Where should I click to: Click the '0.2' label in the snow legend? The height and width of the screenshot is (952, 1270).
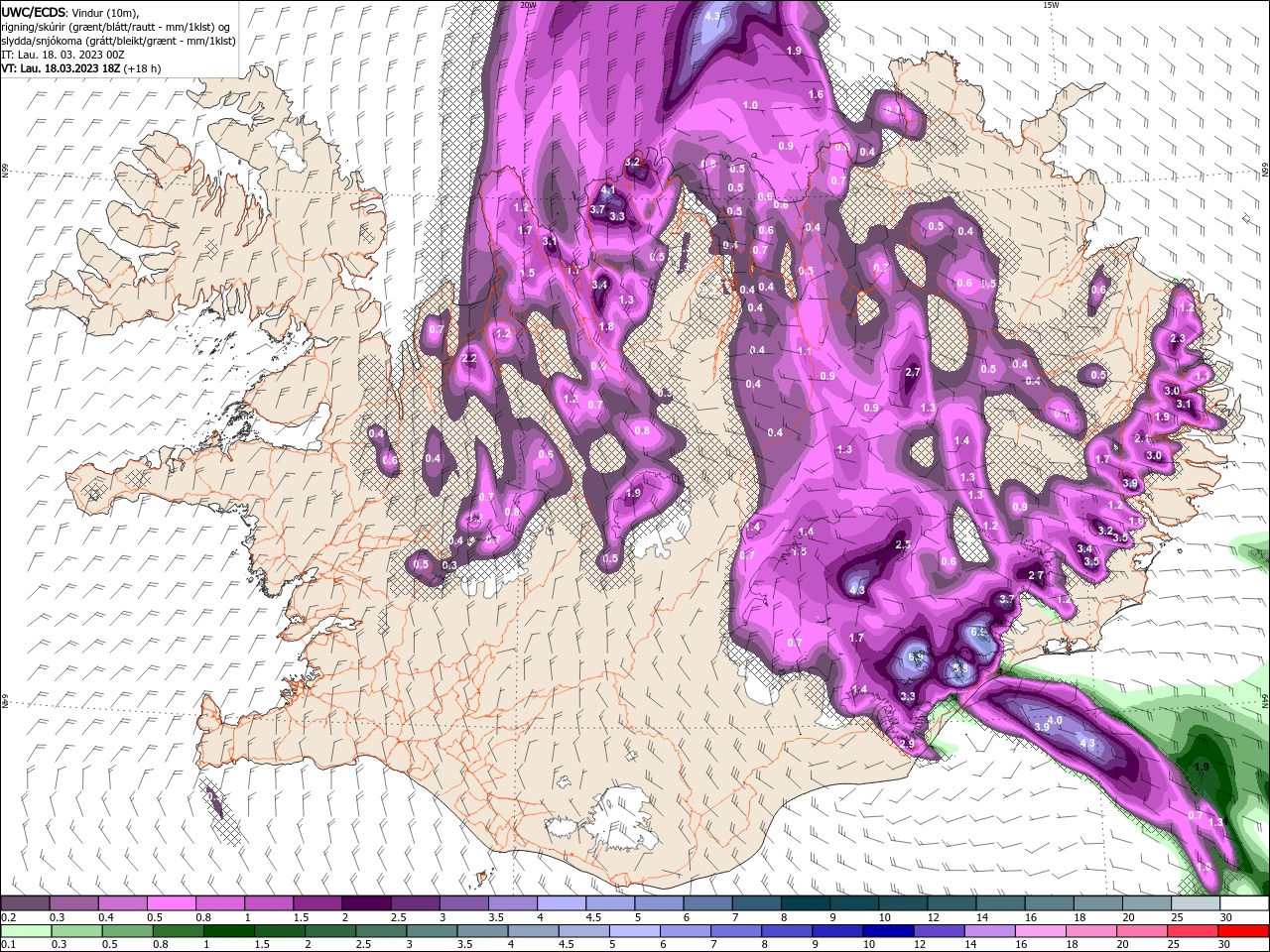[x=7, y=917]
